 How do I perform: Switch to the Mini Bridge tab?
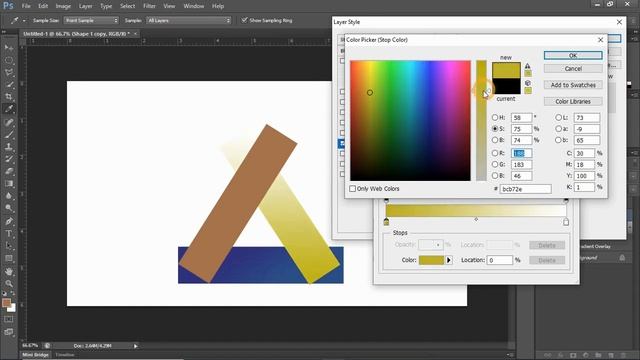36,355
